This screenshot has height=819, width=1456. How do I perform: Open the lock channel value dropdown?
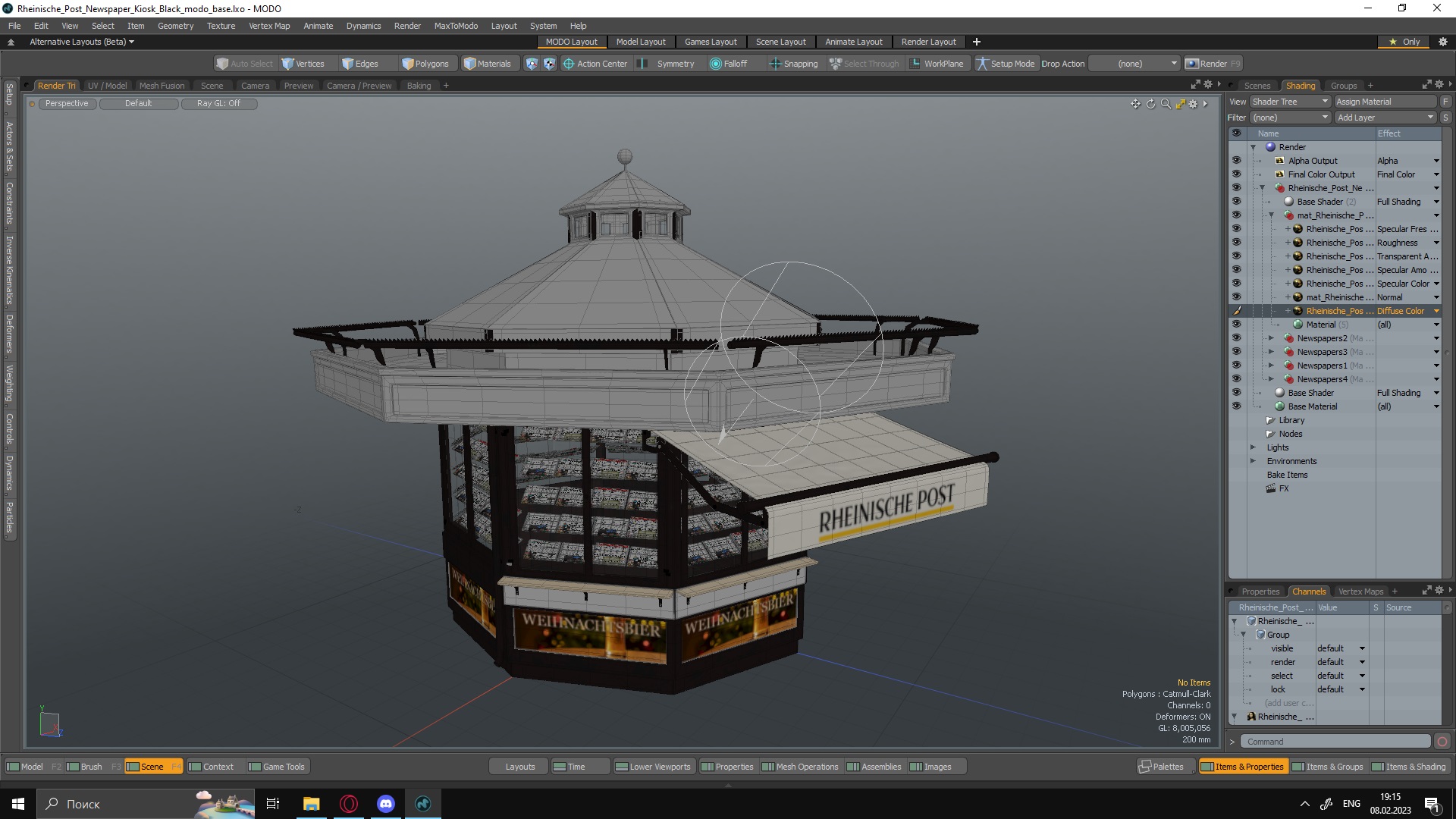1341,689
